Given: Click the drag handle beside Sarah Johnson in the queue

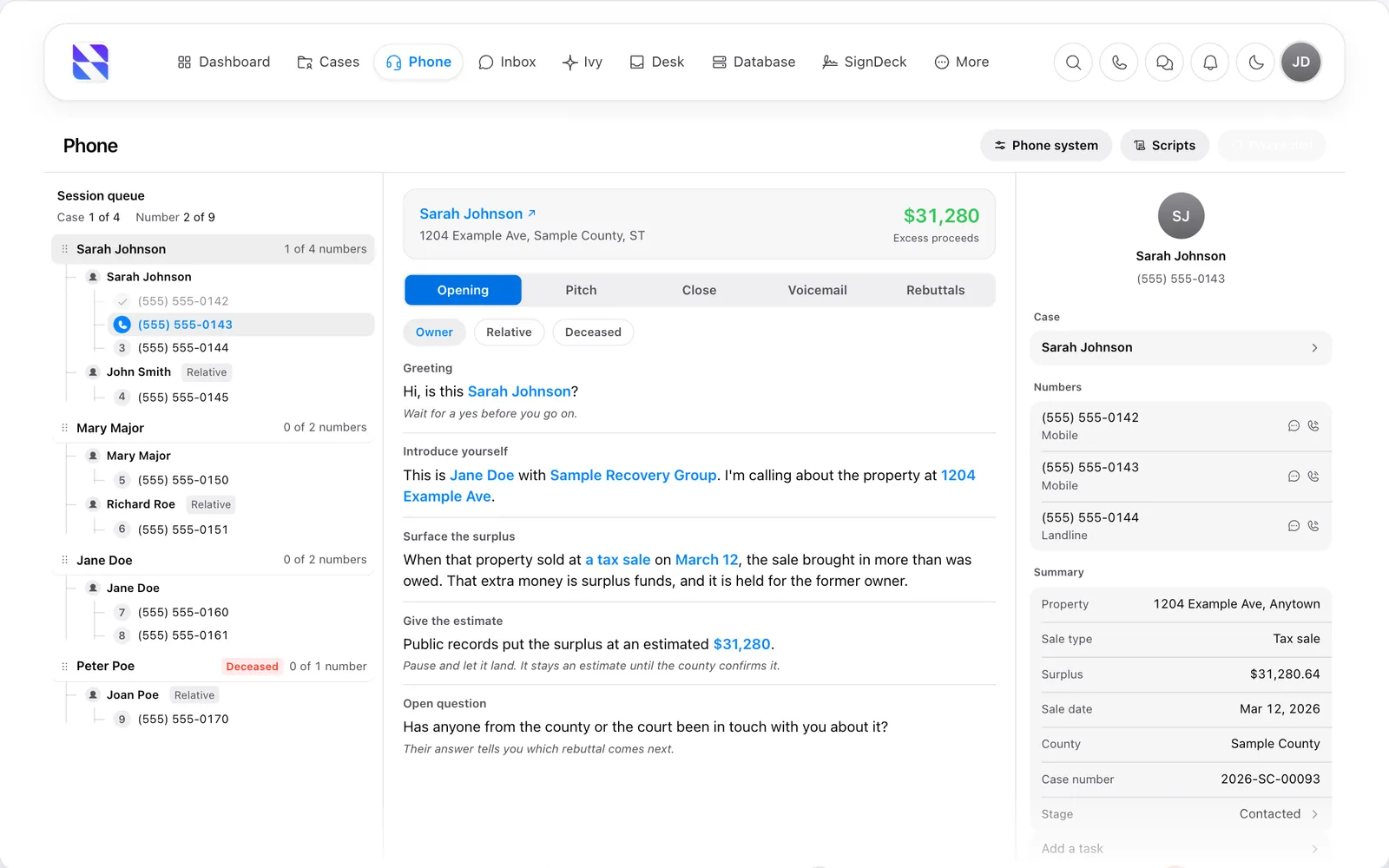Looking at the screenshot, I should click(x=65, y=249).
